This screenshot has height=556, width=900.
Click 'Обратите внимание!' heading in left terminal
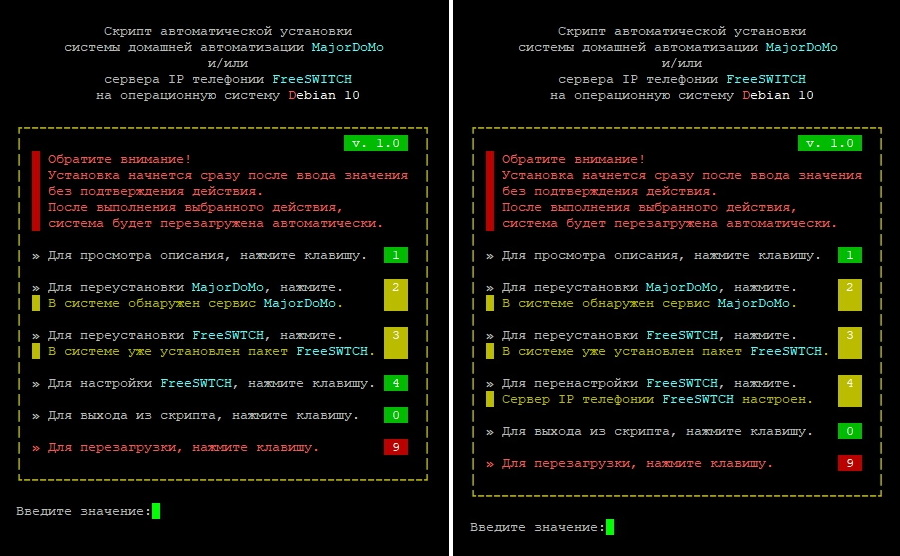(119, 159)
